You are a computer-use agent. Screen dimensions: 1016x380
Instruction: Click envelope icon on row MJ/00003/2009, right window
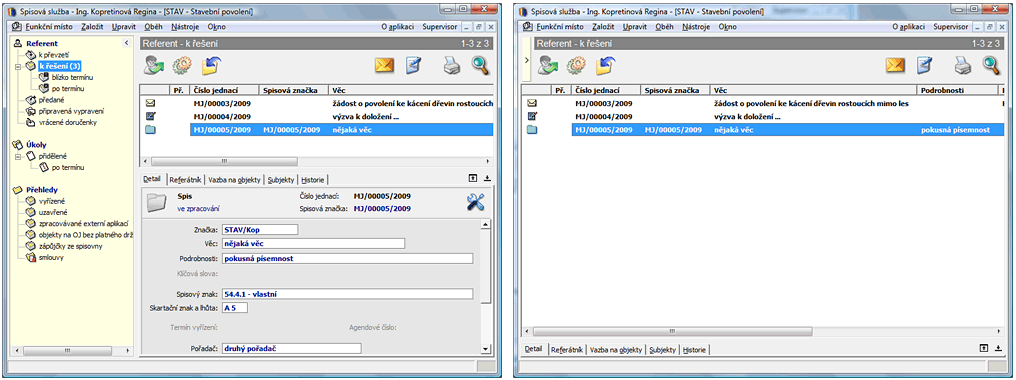532,103
